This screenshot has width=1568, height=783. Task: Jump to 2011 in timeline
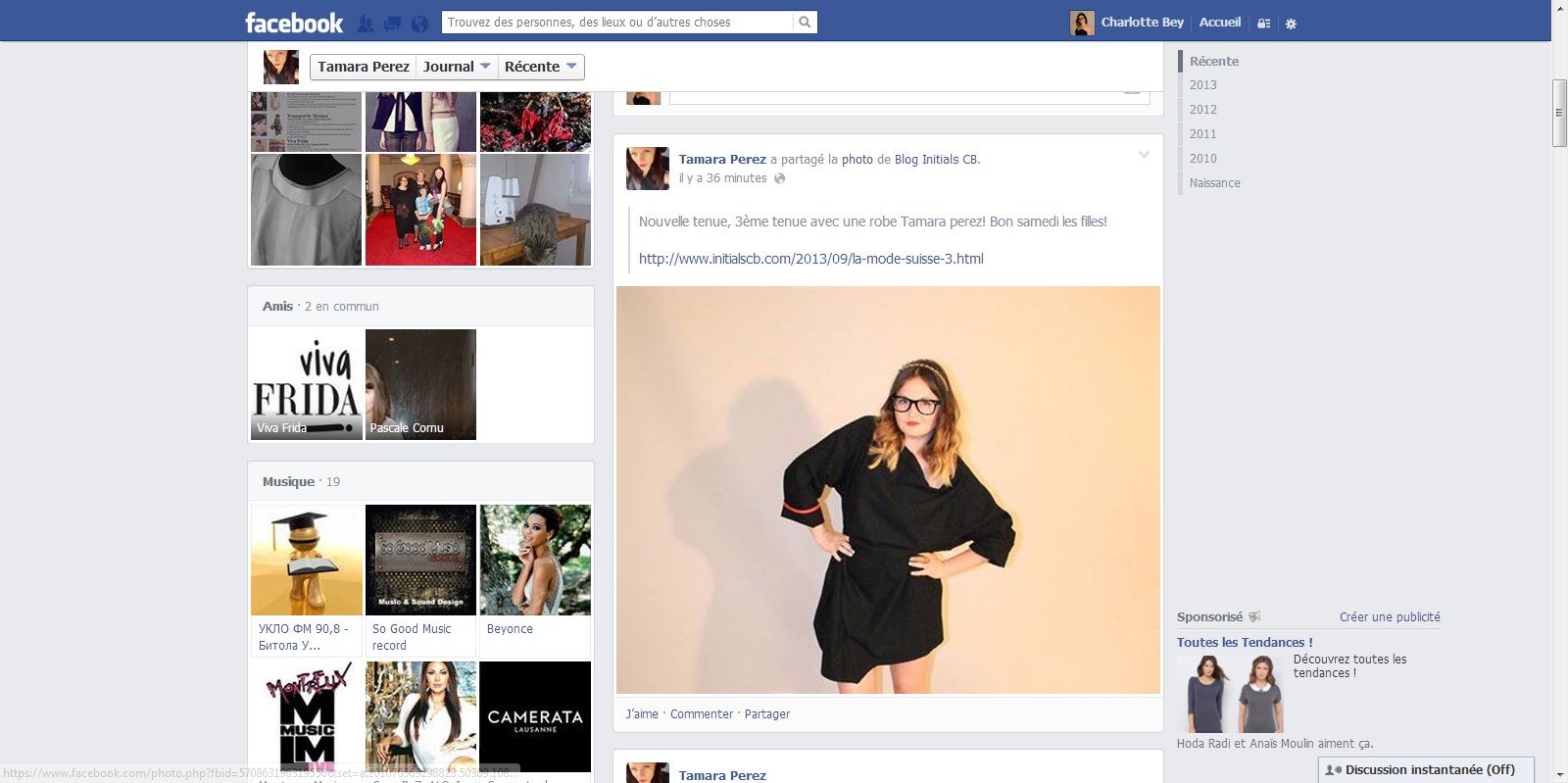tap(1203, 134)
